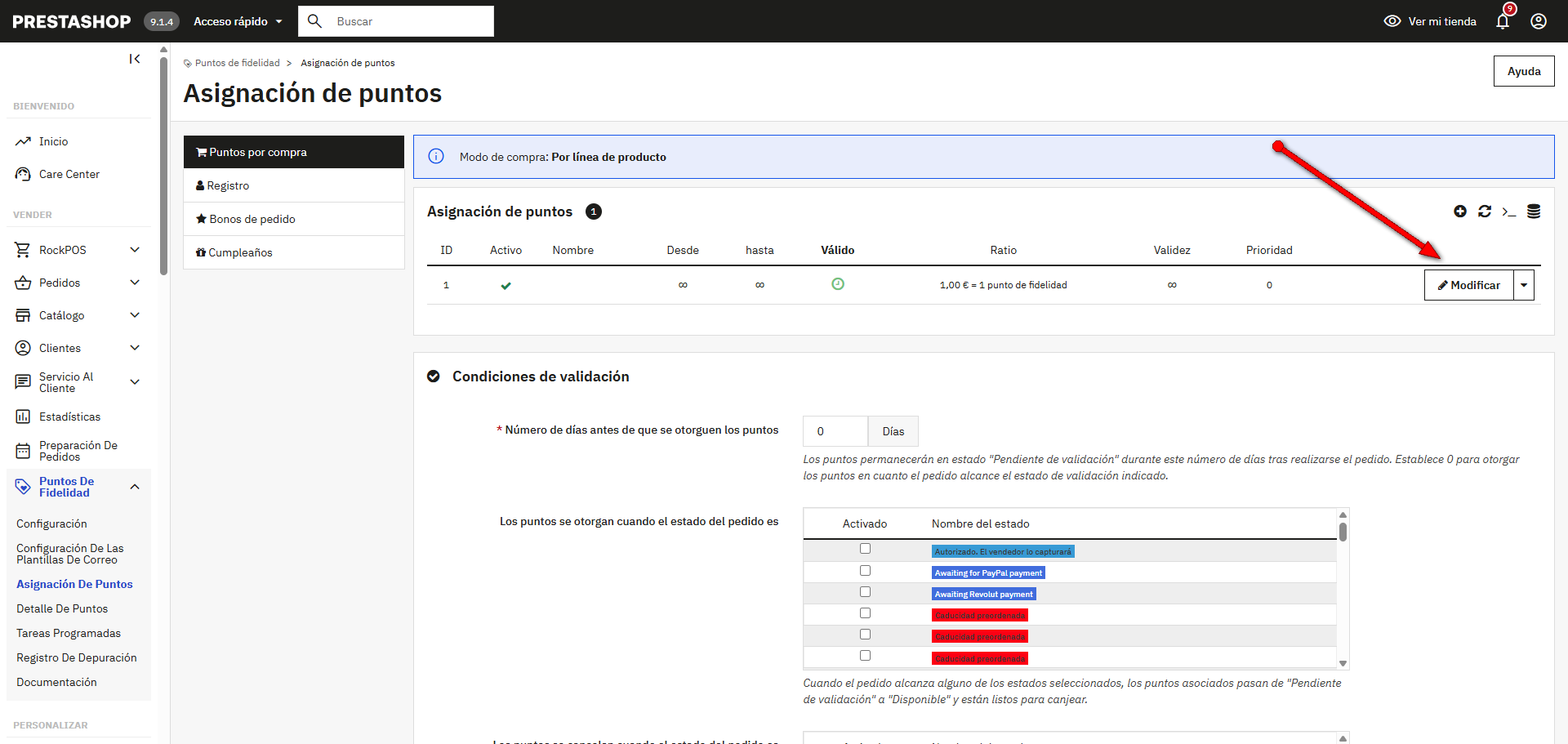Click the database icon in the table header
This screenshot has height=744, width=1568.
coord(1534,212)
